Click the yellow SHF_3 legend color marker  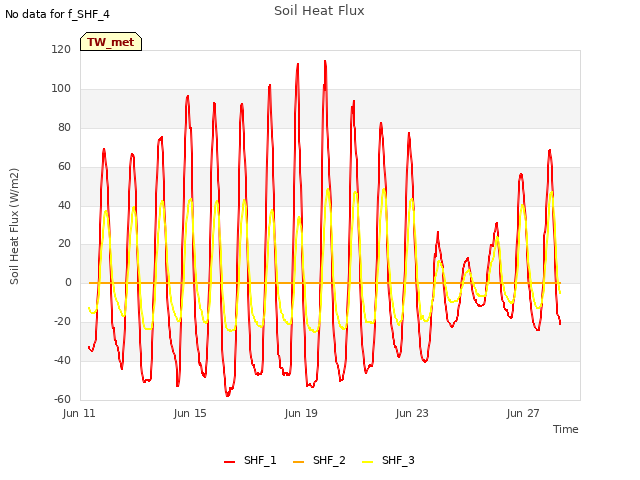[x=368, y=462]
